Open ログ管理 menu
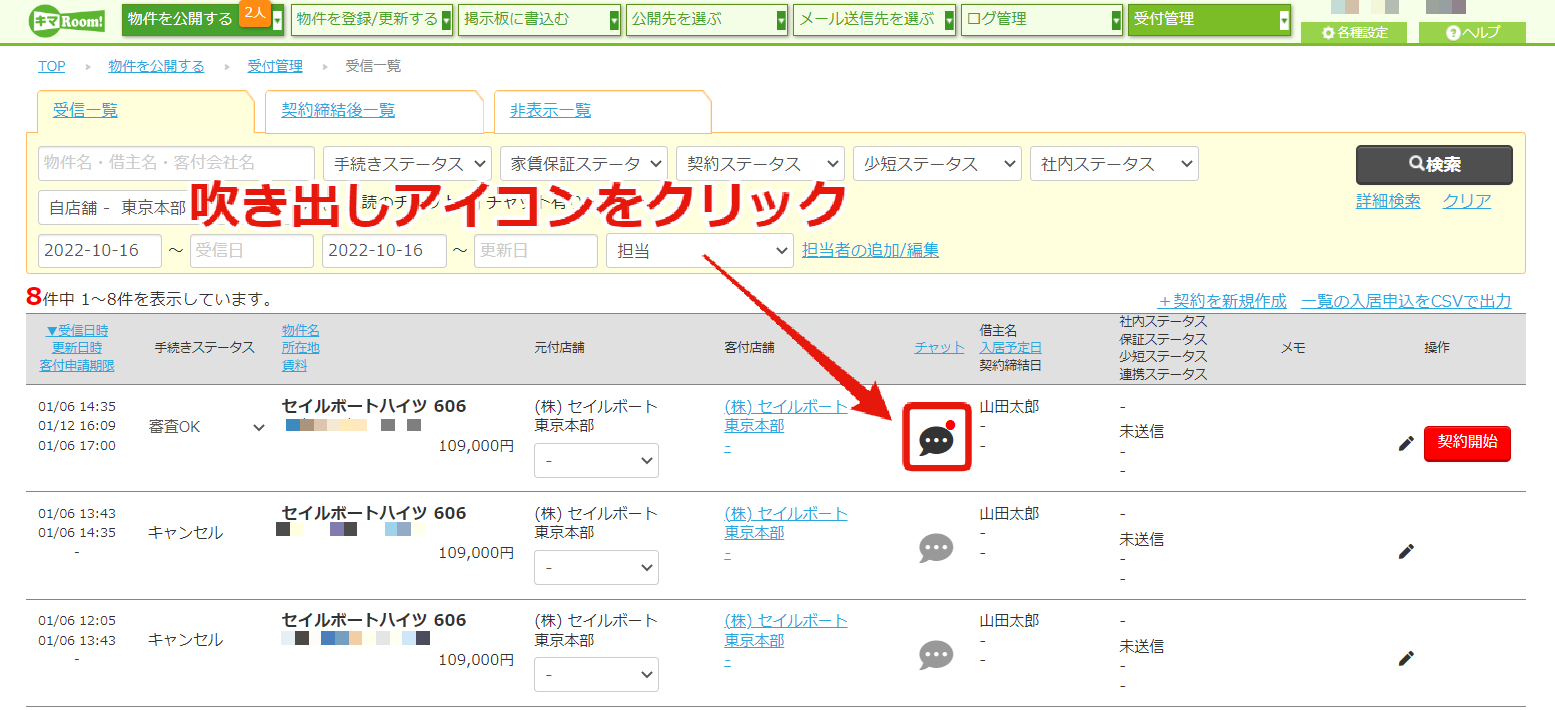Viewport: 1555px width, 710px height. tap(1042, 19)
